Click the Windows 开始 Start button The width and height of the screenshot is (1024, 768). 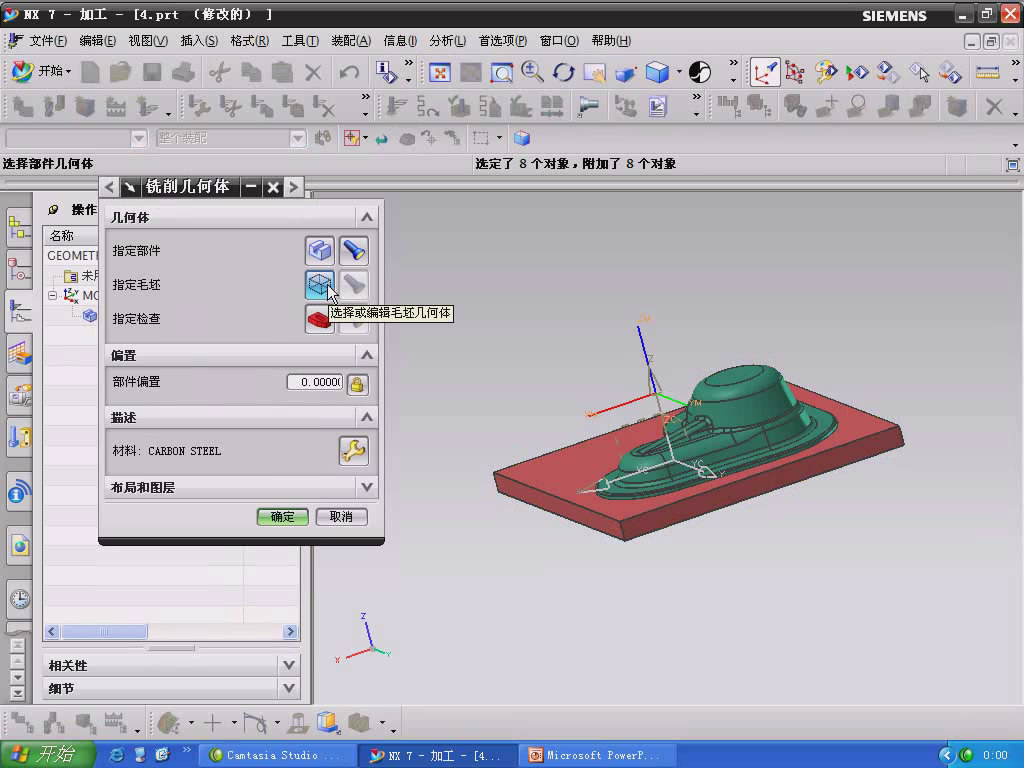47,755
